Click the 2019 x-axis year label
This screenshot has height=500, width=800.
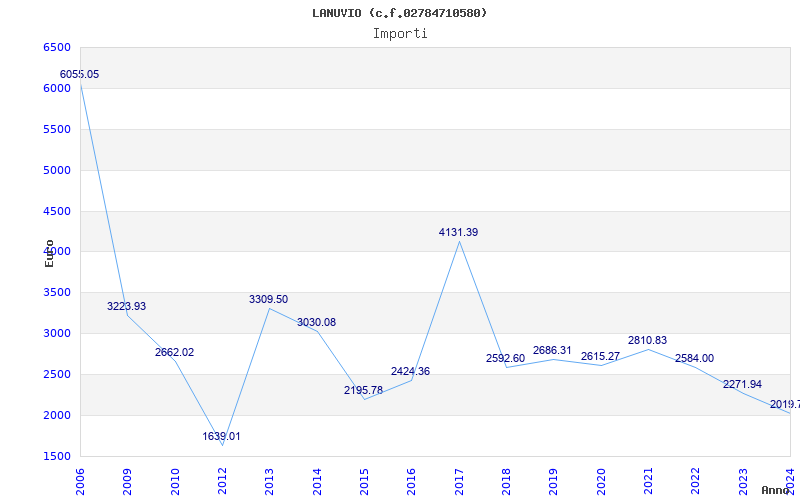pos(554,482)
